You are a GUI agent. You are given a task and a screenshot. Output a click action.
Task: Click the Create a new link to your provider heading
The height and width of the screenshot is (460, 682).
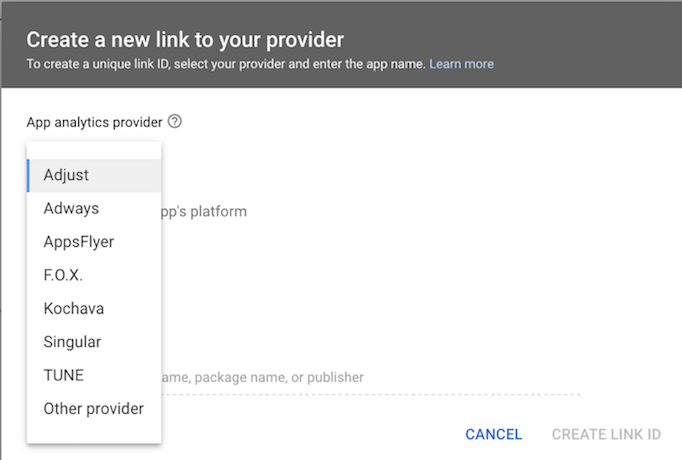pyautogui.click(x=185, y=40)
